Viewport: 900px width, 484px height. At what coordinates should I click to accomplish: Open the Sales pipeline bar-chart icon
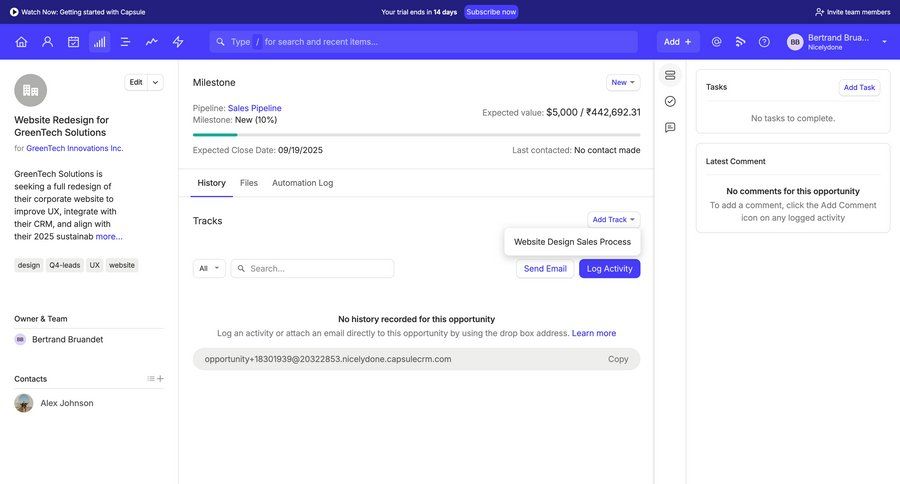click(99, 42)
